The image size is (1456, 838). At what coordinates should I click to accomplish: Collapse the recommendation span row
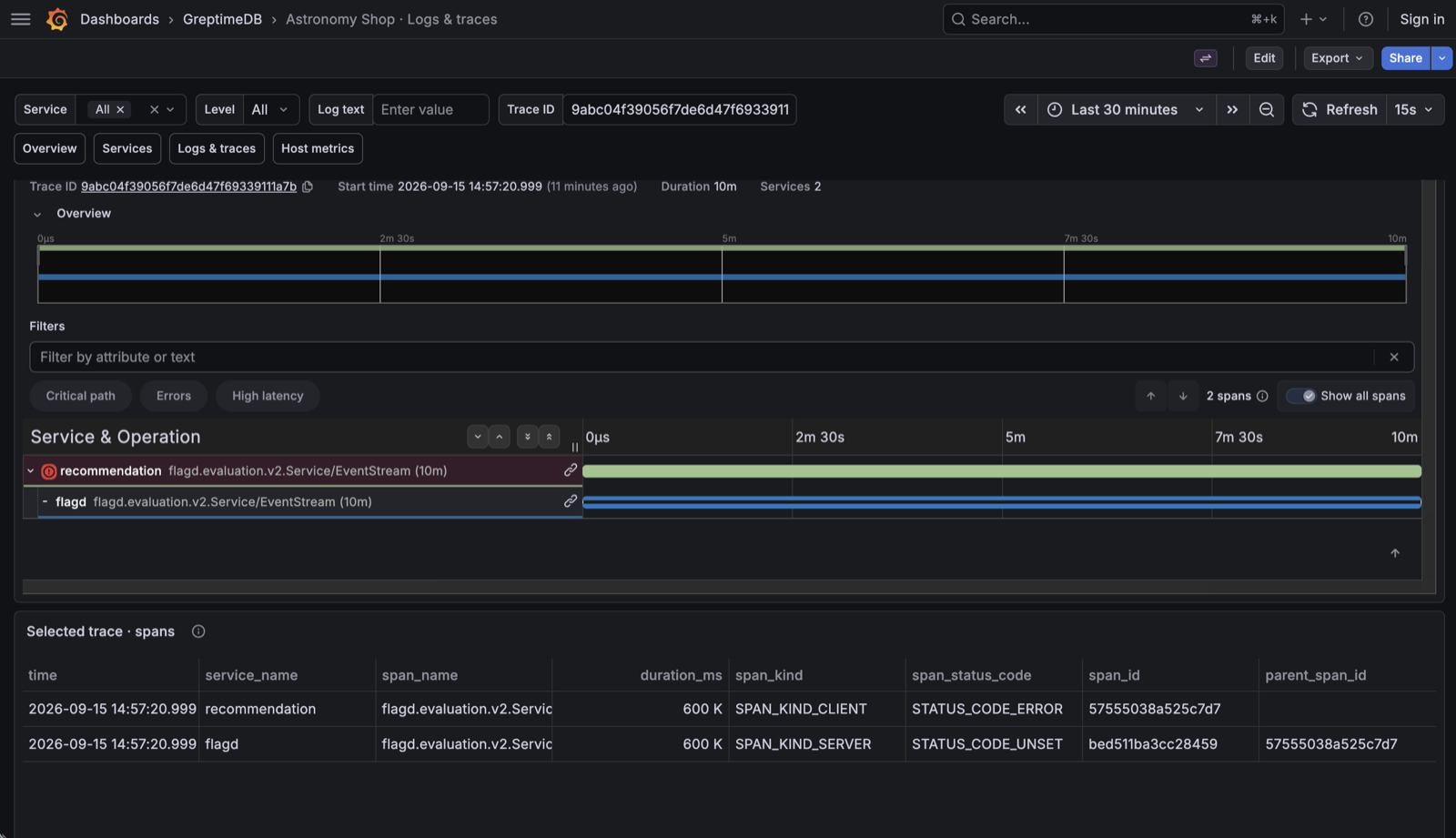pyautogui.click(x=30, y=471)
